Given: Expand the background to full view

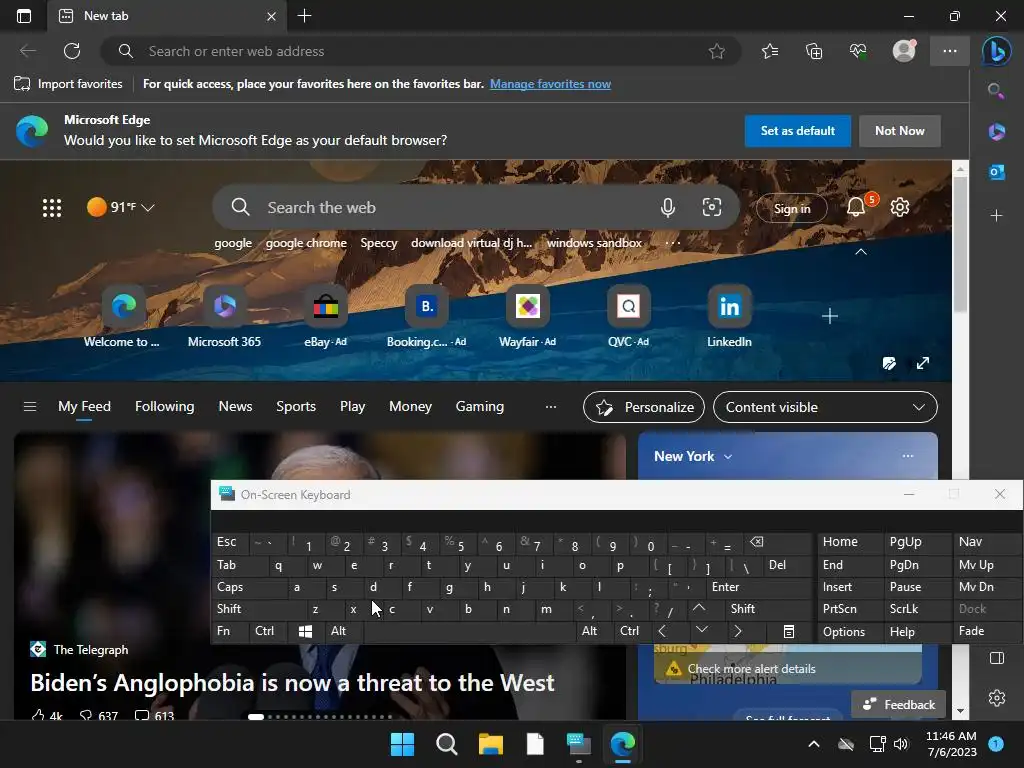Looking at the screenshot, I should [922, 363].
